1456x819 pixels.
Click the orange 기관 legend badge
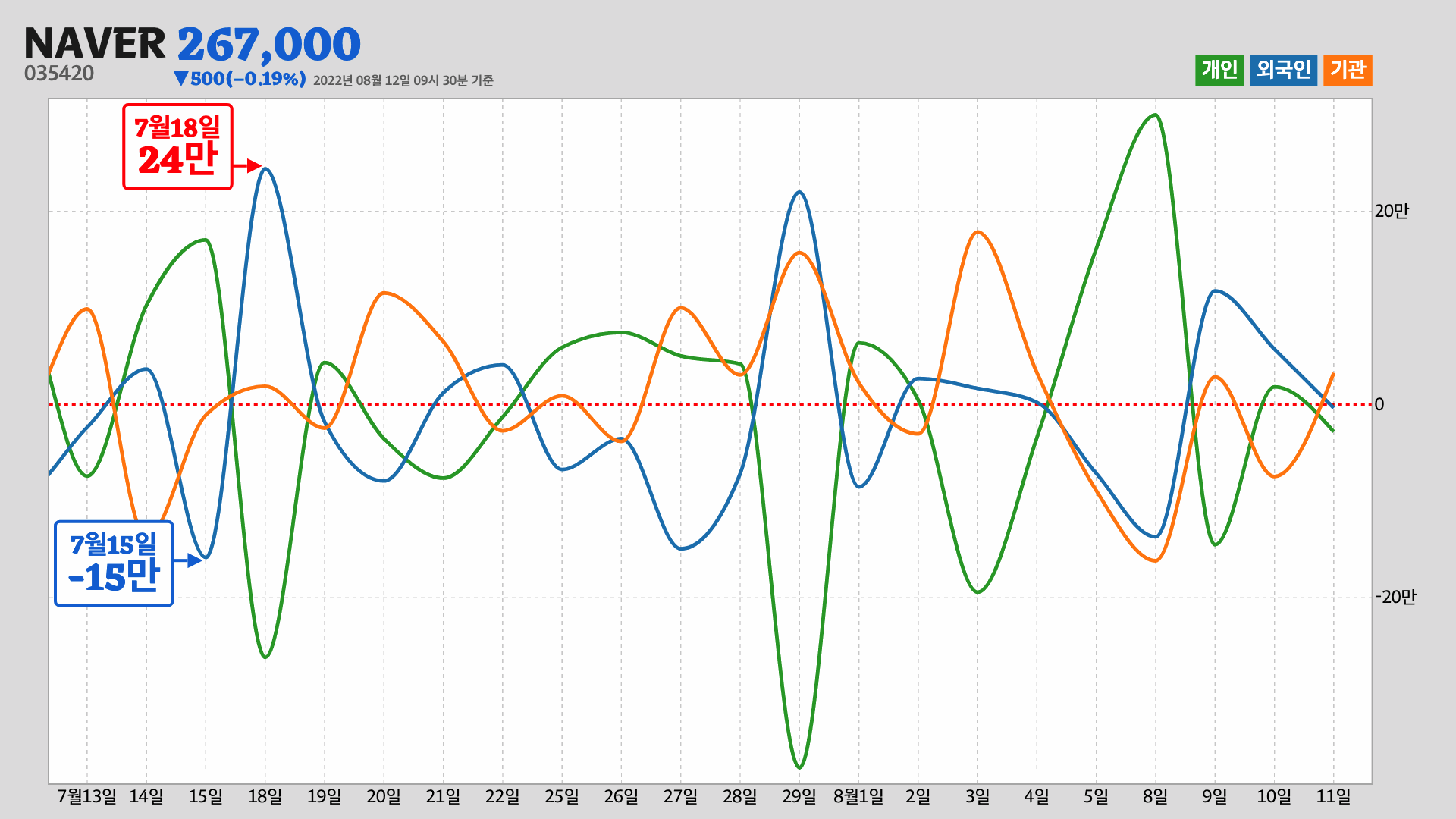point(1348,71)
